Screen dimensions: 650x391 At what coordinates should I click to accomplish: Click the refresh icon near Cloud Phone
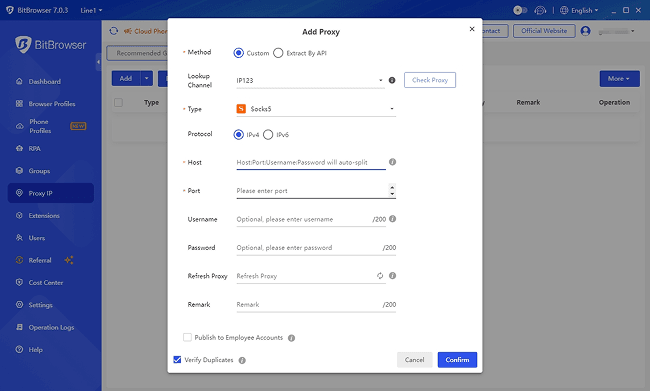click(114, 31)
